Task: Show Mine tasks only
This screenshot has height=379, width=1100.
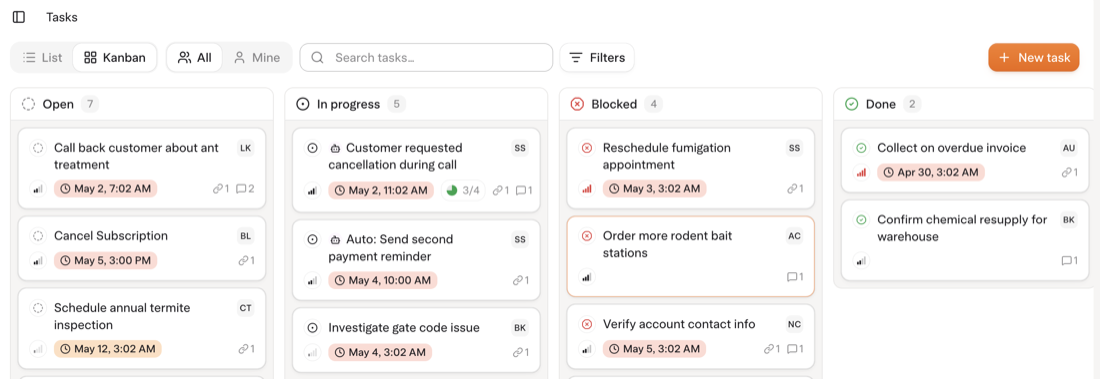Action: (x=257, y=58)
